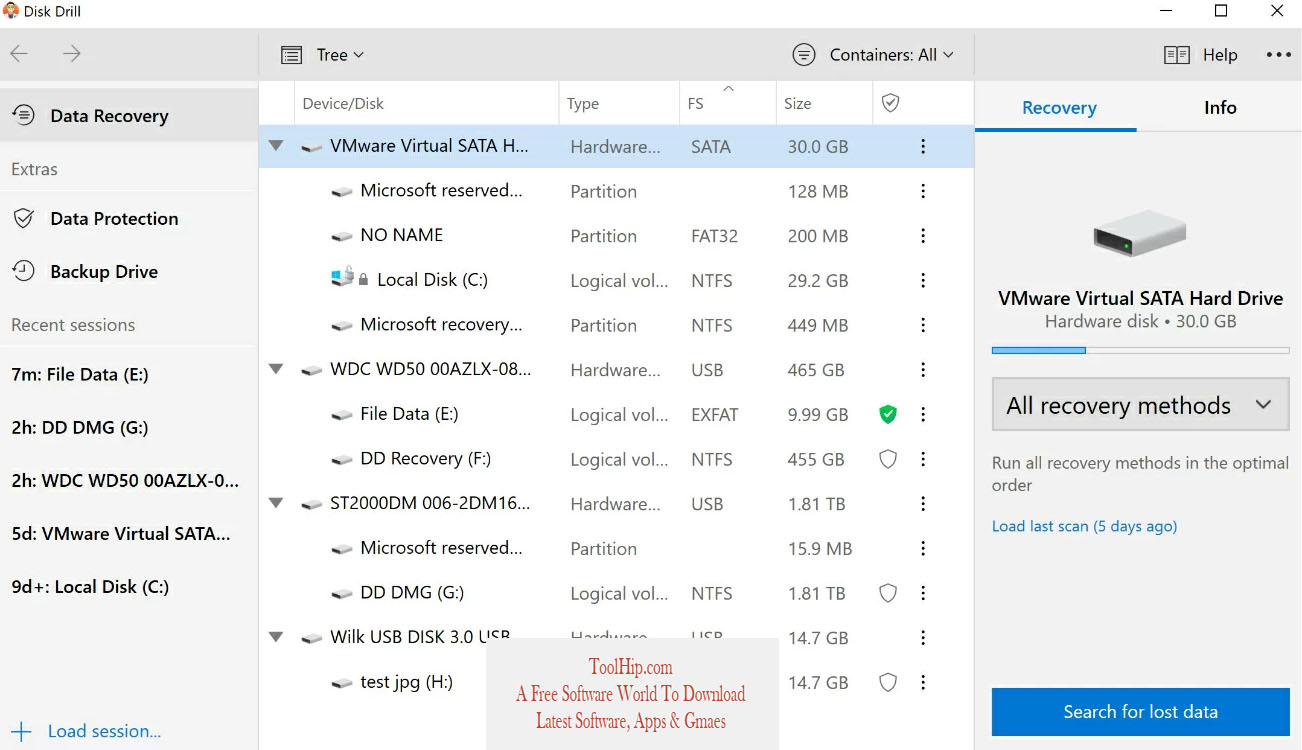Open the Tree view dropdown
Viewport: 1302px width, 750px height.
(340, 55)
